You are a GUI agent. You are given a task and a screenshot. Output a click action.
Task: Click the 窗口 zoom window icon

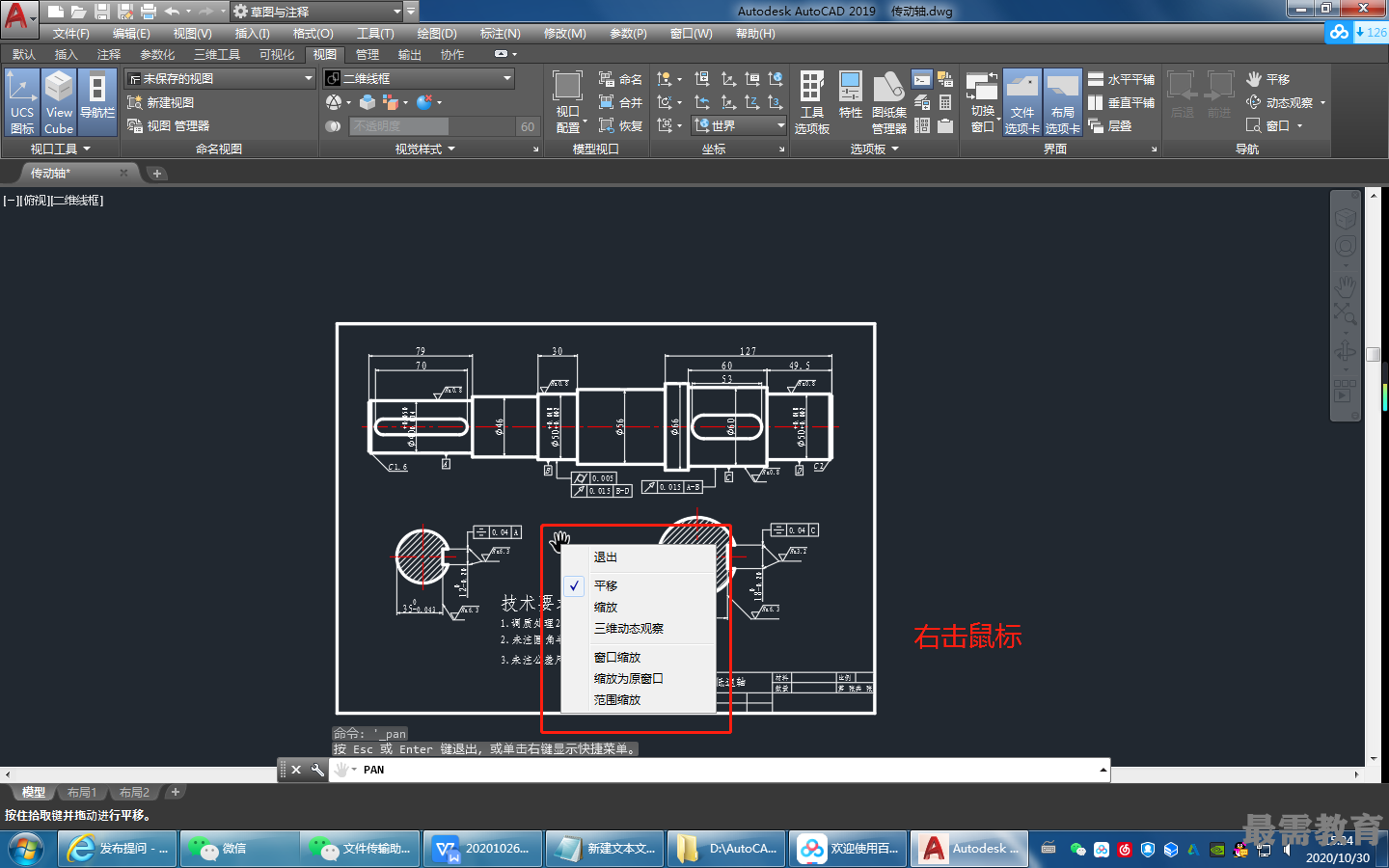click(x=1267, y=125)
